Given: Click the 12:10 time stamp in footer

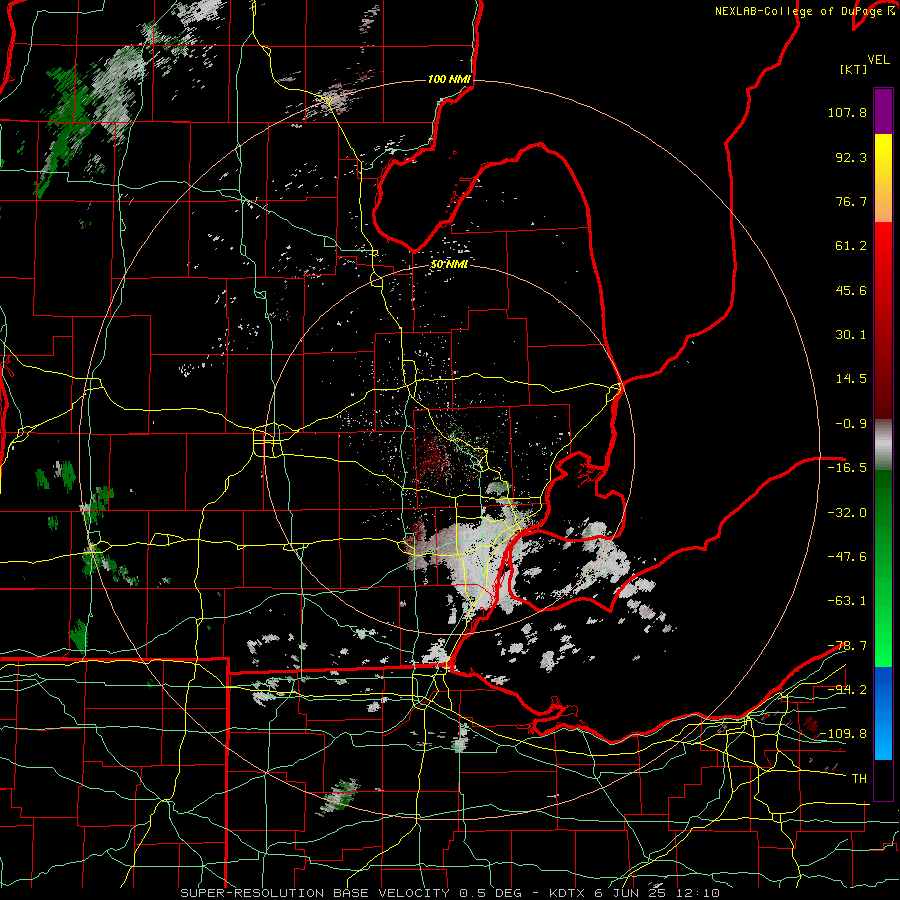Looking at the screenshot, I should click(697, 893).
